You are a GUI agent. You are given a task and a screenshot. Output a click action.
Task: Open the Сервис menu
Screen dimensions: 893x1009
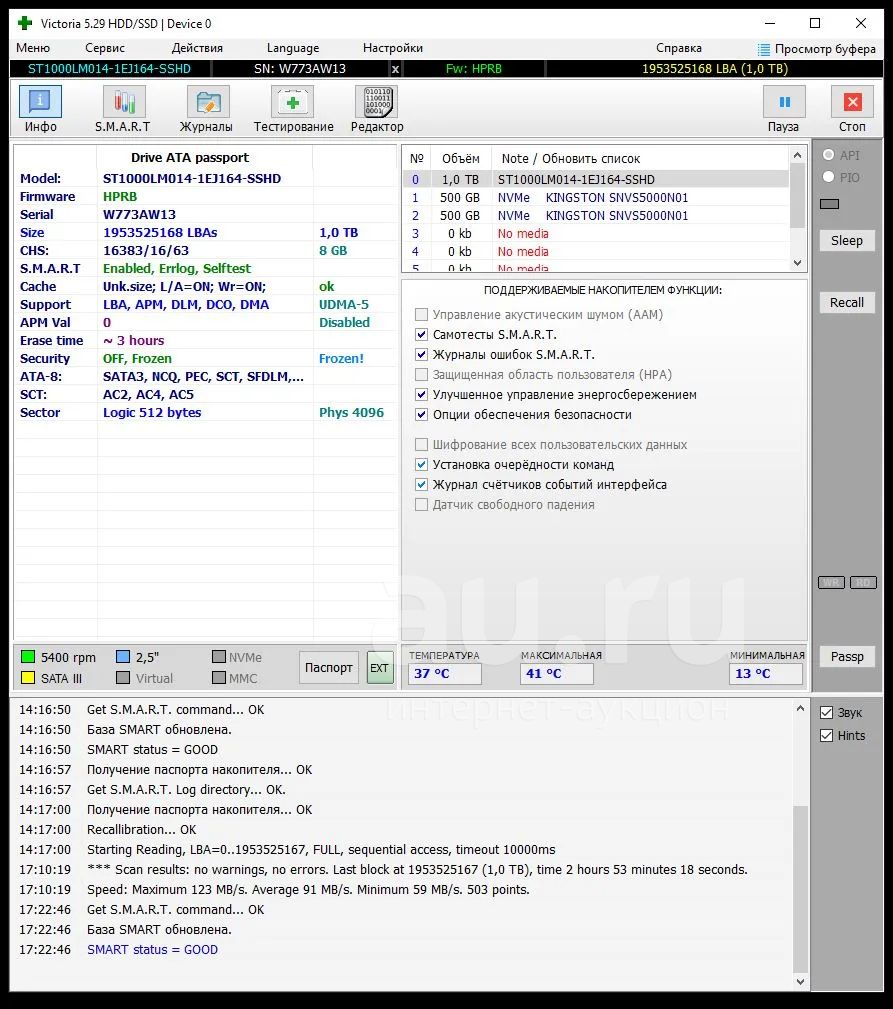point(105,48)
